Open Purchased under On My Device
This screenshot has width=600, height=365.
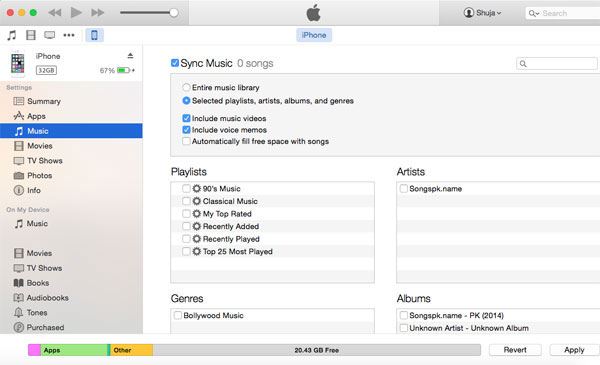pyautogui.click(x=71, y=328)
